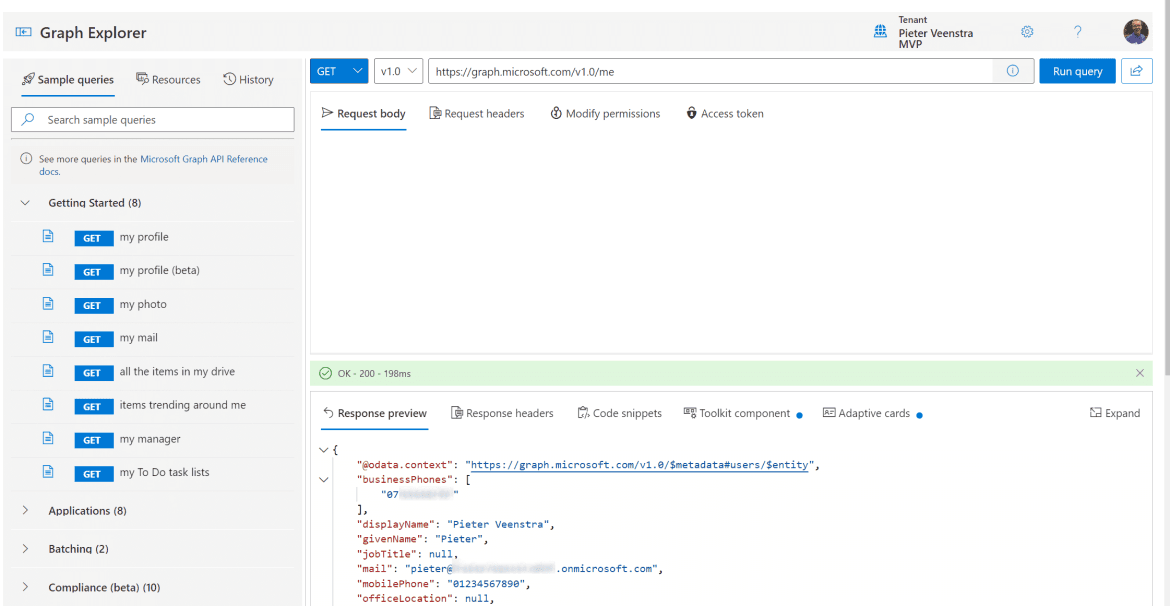The width and height of the screenshot is (1170, 606).
Task: Open the Access token tab
Action: [x=725, y=113]
